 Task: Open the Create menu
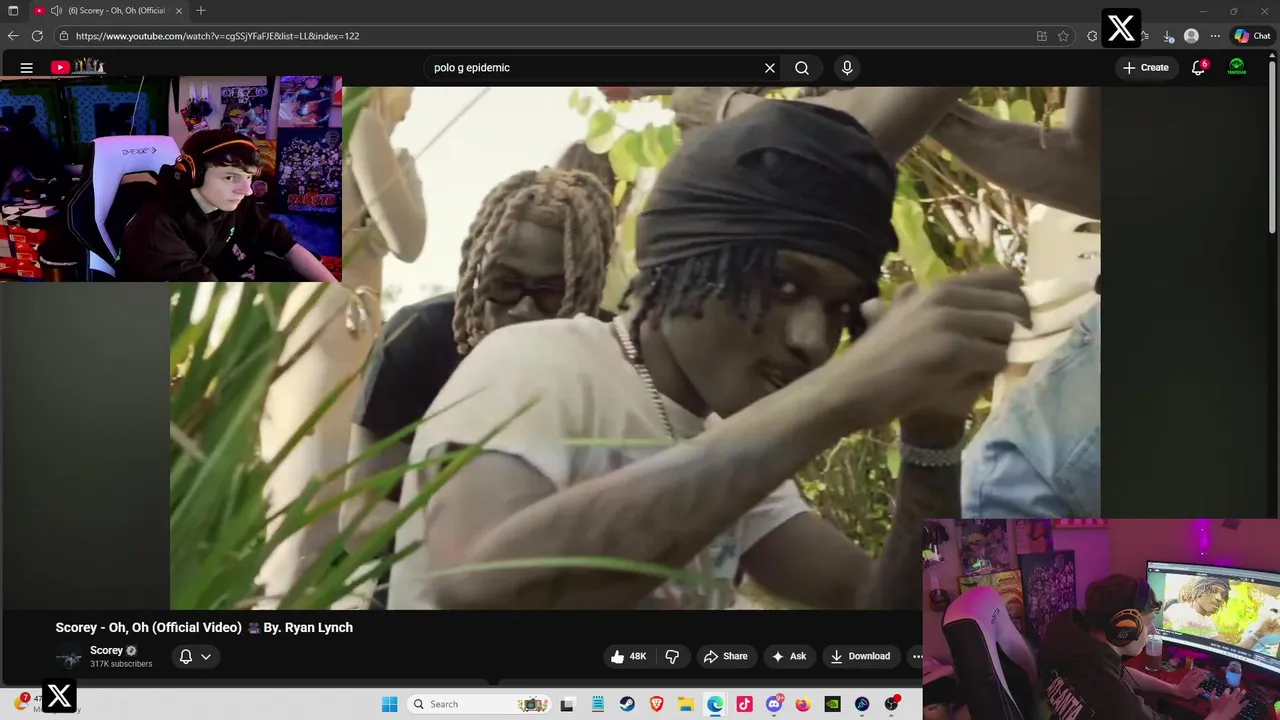(x=1146, y=68)
